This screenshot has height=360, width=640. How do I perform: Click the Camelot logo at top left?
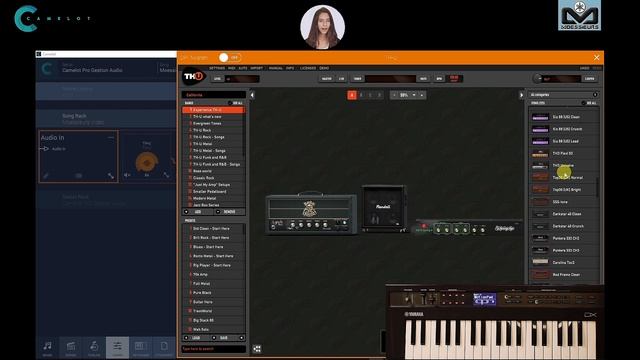[x=52, y=18]
